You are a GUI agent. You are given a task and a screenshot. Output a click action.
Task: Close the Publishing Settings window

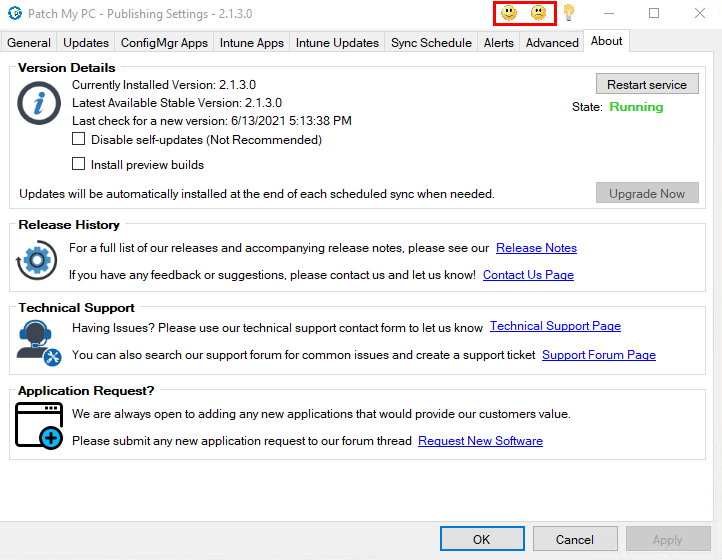click(699, 13)
